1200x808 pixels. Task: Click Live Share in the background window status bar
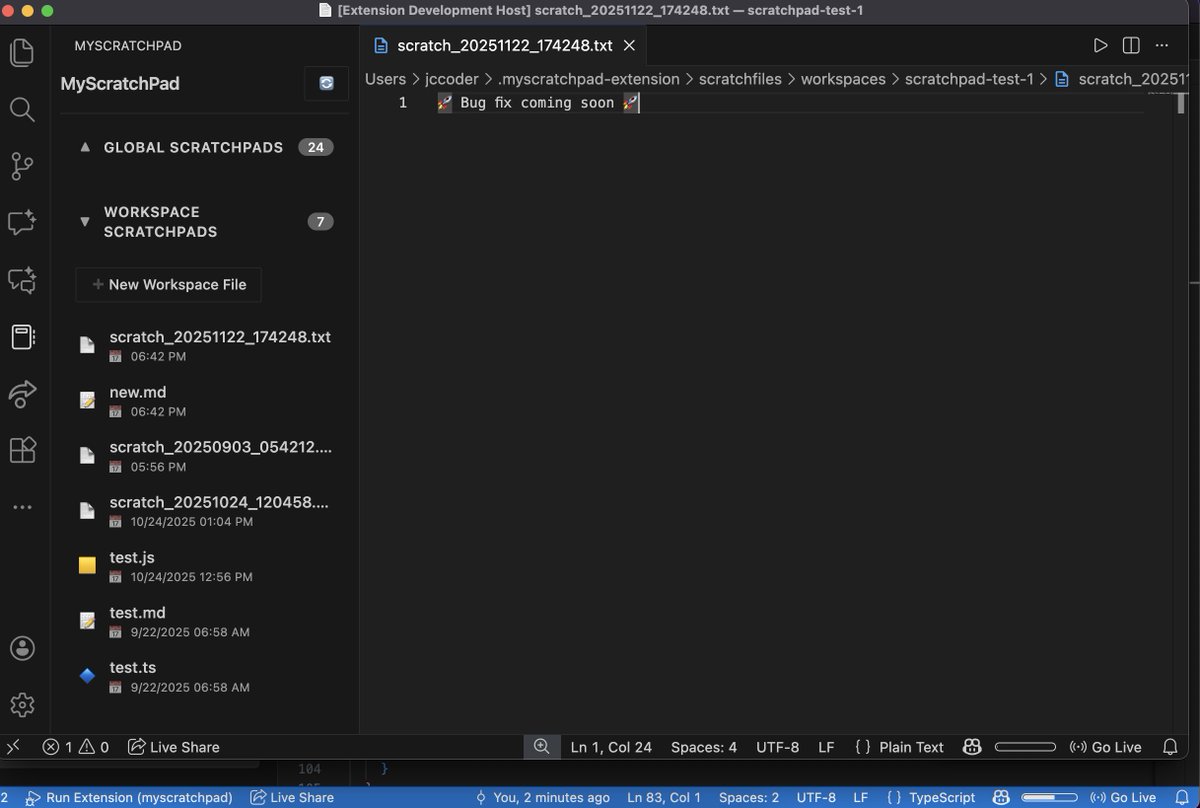[291, 798]
